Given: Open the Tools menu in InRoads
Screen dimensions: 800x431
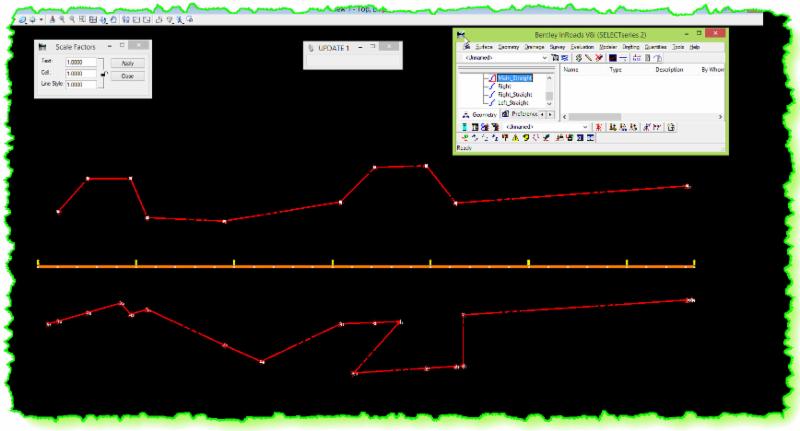Looking at the screenshot, I should click(678, 47).
